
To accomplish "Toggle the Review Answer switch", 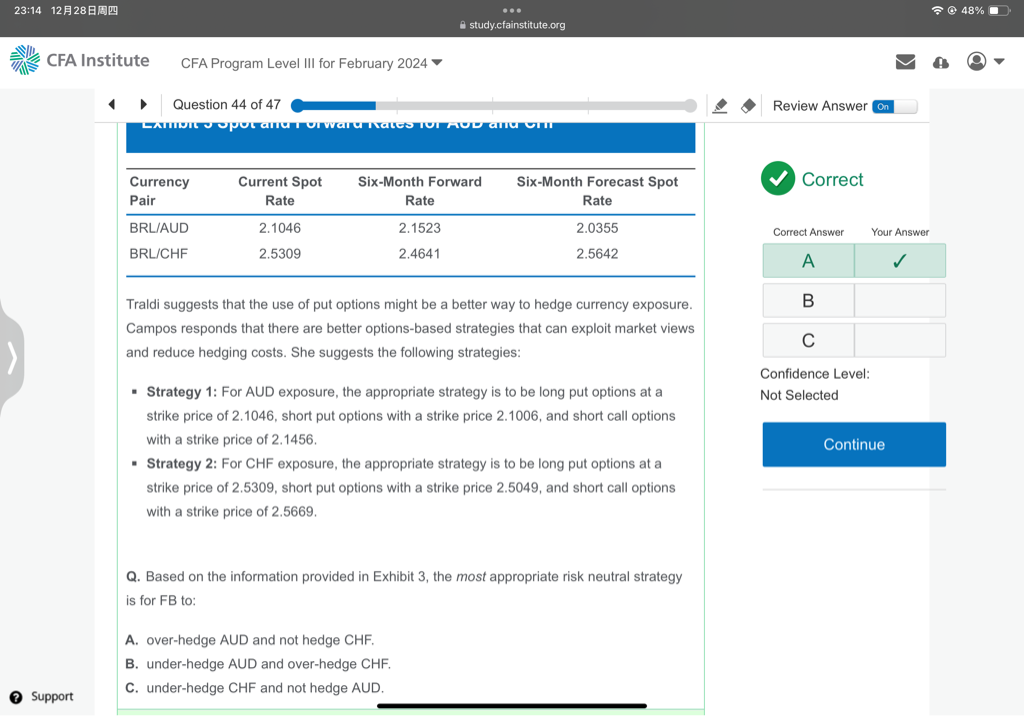I will coord(894,106).
